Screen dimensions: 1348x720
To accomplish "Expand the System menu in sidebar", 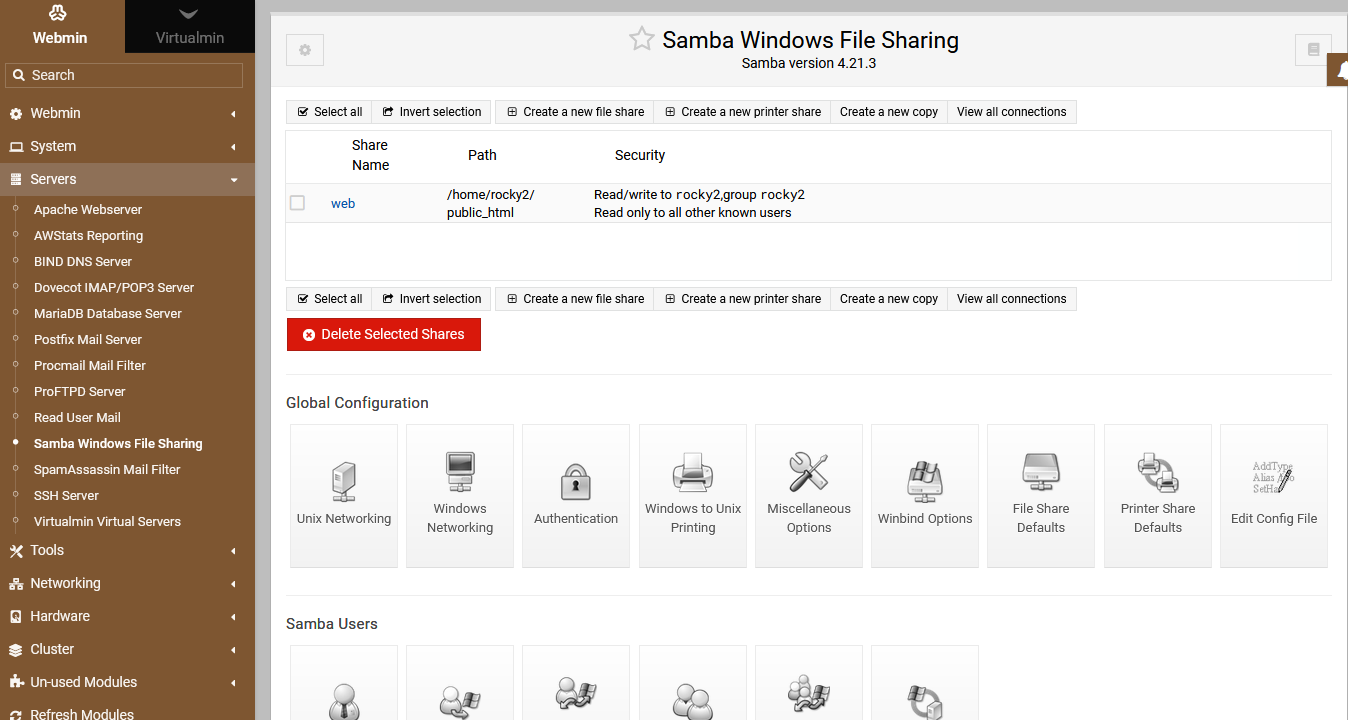I will coord(53,146).
